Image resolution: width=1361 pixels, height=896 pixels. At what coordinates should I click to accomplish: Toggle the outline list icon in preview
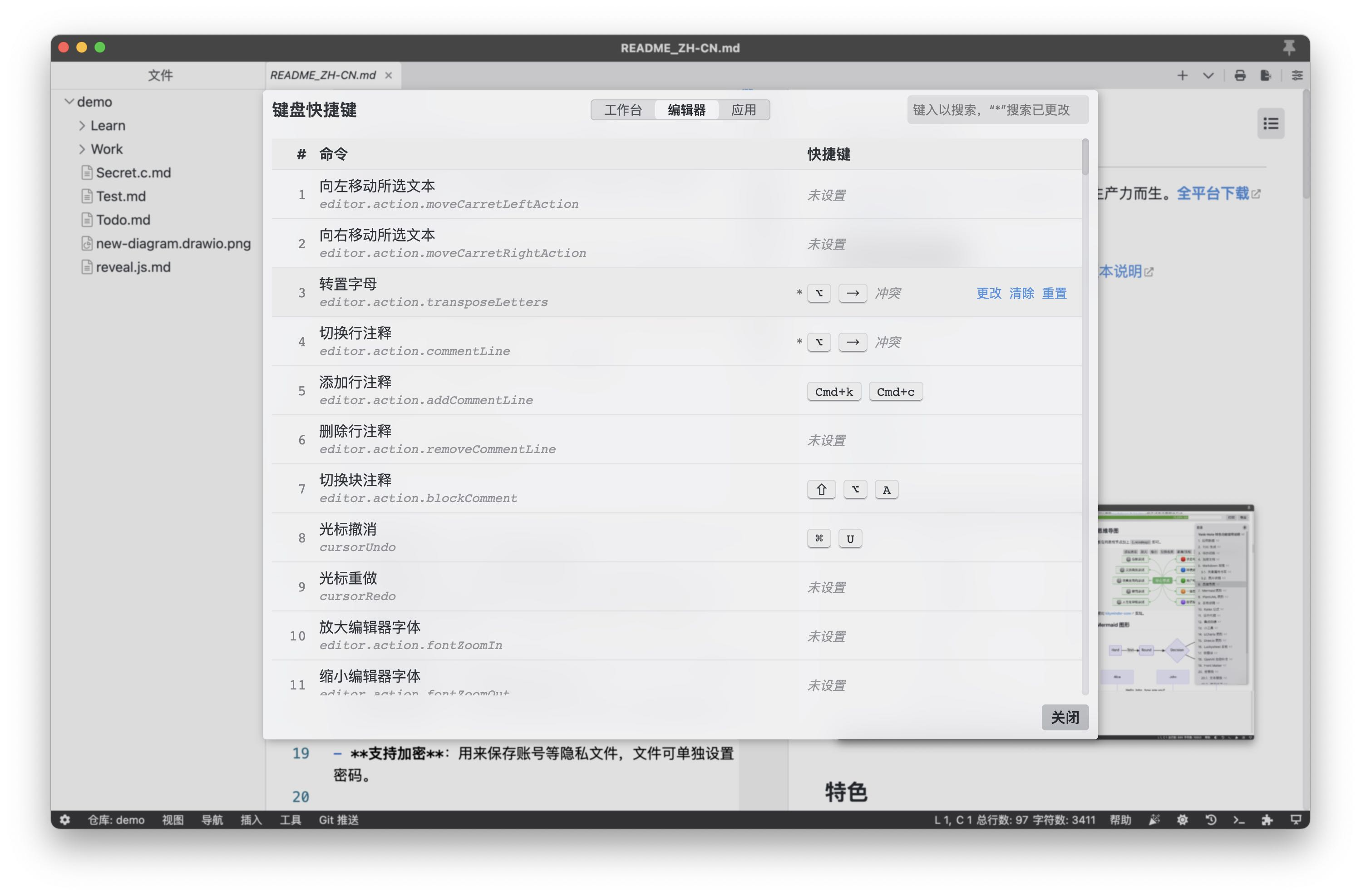[1271, 123]
